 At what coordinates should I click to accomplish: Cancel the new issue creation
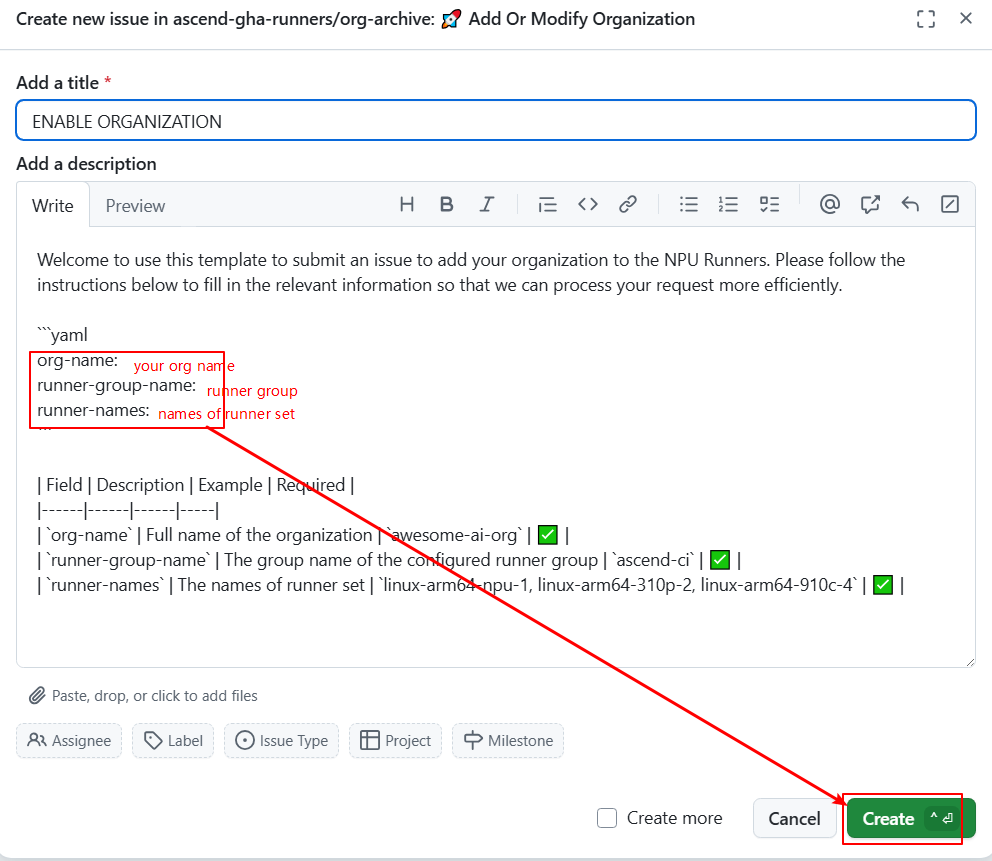795,819
